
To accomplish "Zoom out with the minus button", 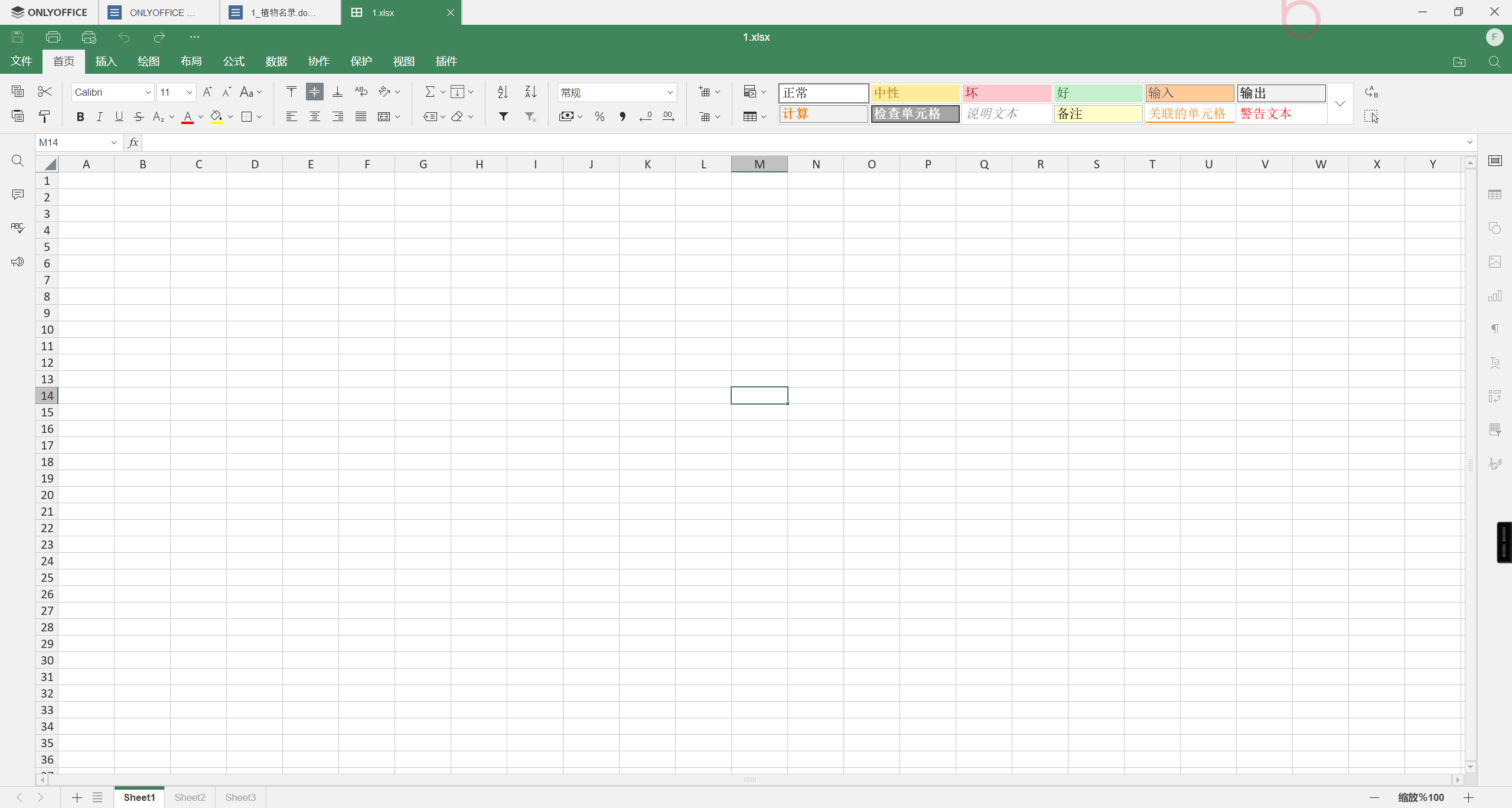I will coord(1374,798).
